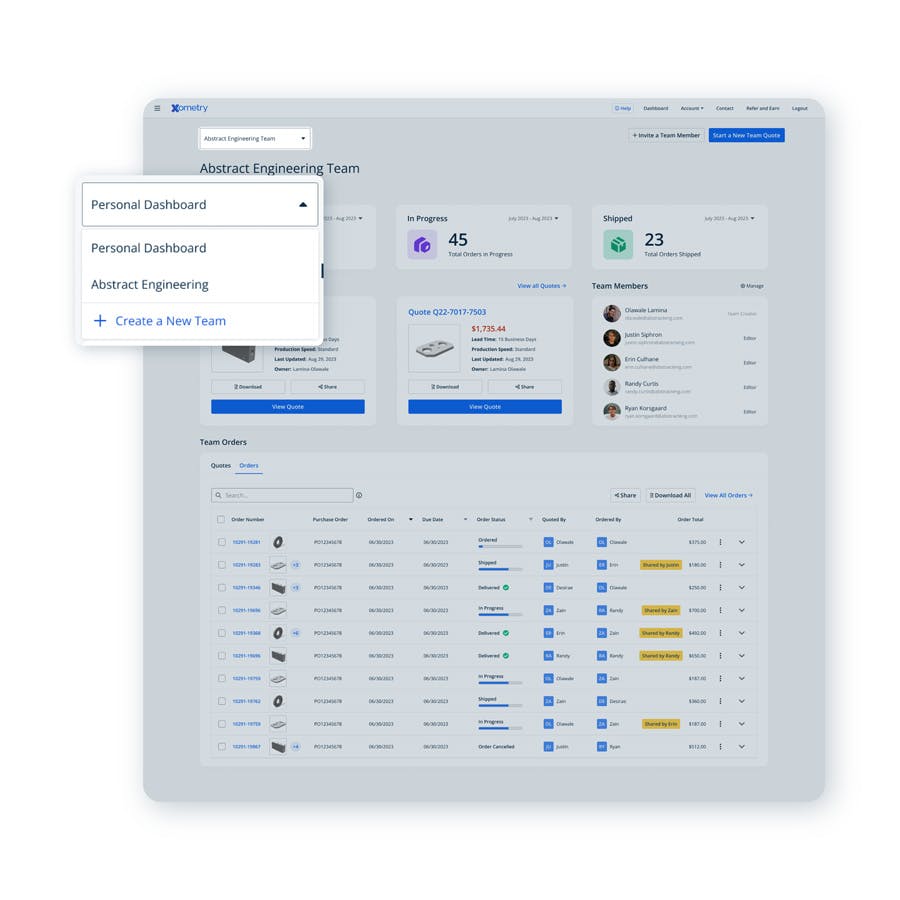
Task: Click the magnifier icon in the orders search
Action: tap(219, 495)
